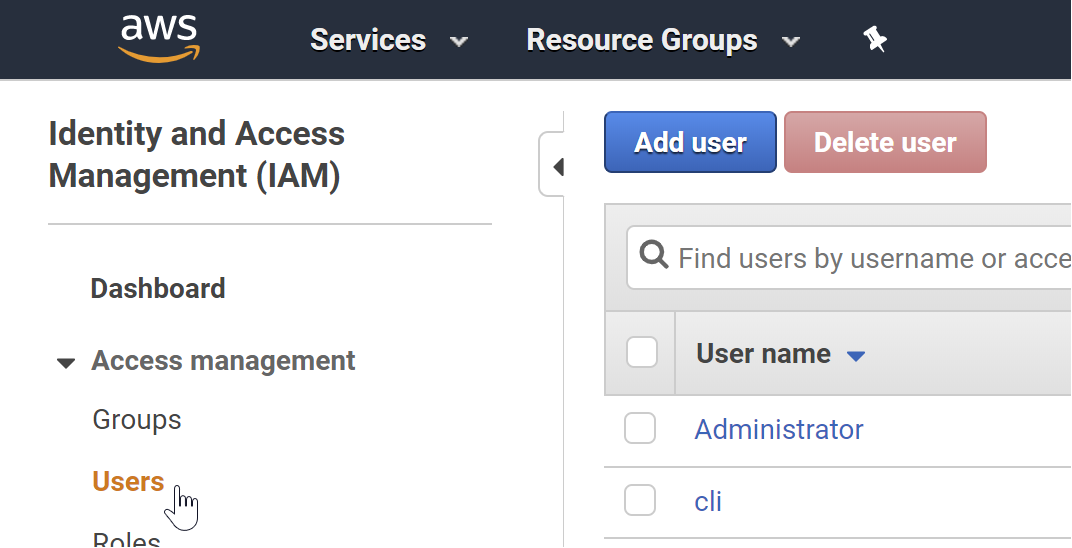The width and height of the screenshot is (1072, 548).
Task: Select the cli user checkbox
Action: [x=640, y=500]
